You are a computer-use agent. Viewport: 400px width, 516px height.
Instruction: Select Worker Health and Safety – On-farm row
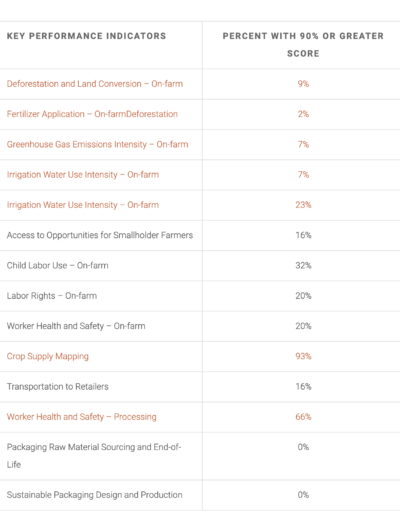point(200,326)
